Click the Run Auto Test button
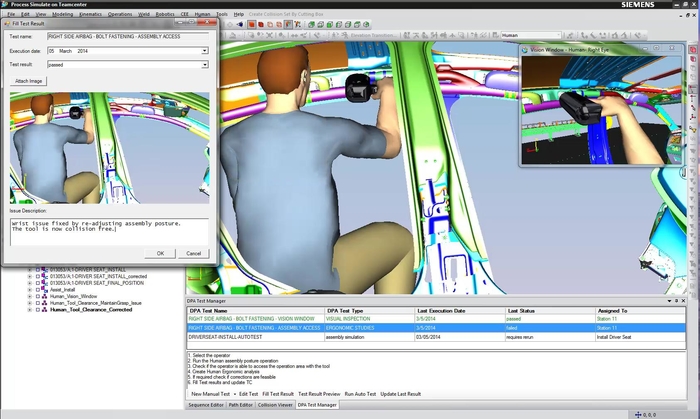The height and width of the screenshot is (419, 700). (x=360, y=394)
